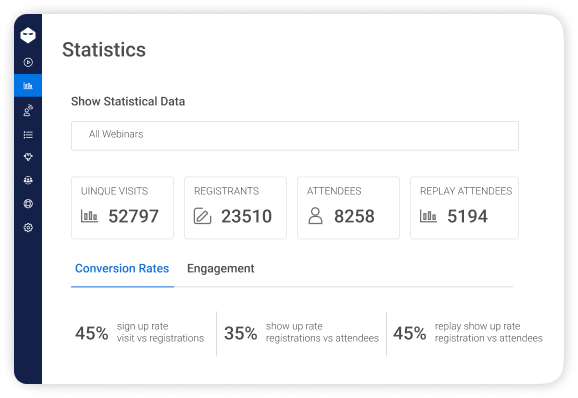
Task: Select the Conversion Rates tab
Action: (x=122, y=268)
